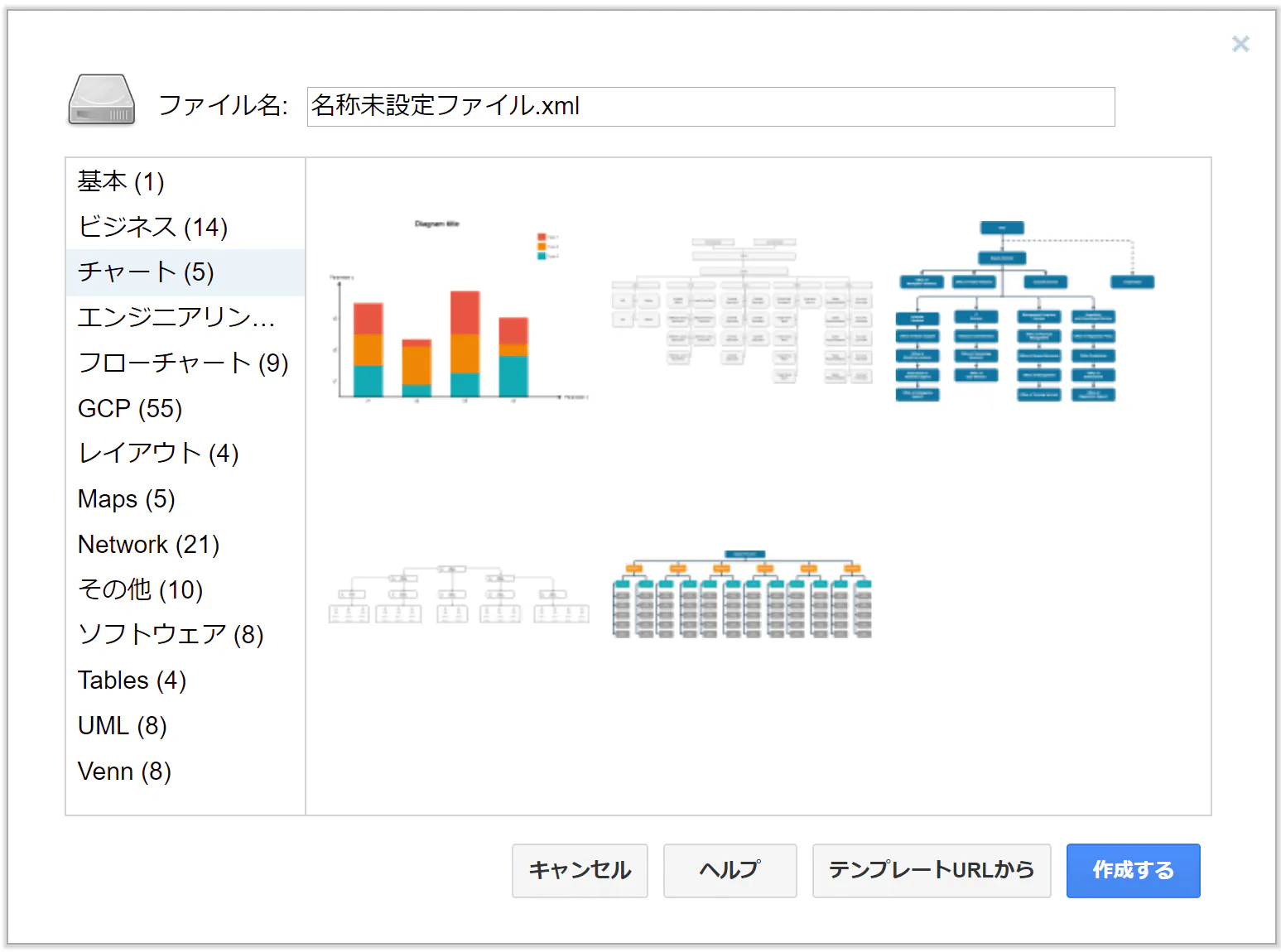Choose the teal and orange hierarchy template

click(742, 594)
